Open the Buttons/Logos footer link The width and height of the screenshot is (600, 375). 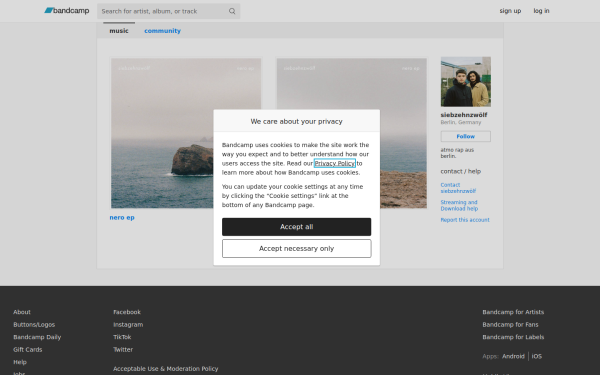click(x=34, y=324)
